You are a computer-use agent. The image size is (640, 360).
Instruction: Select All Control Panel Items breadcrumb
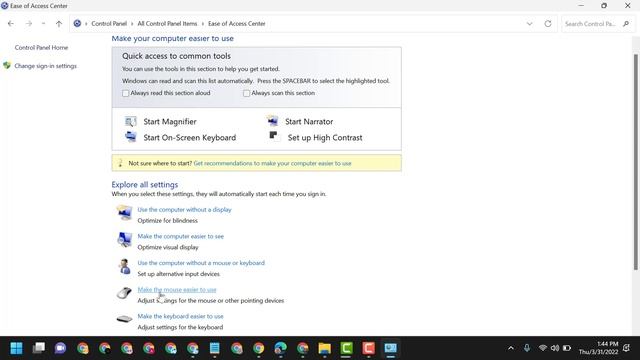167,24
